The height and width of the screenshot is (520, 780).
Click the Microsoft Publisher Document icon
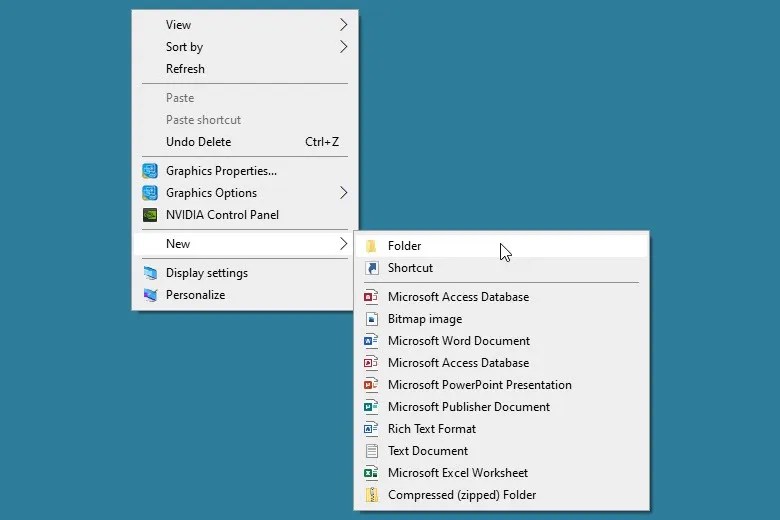pyautogui.click(x=371, y=407)
